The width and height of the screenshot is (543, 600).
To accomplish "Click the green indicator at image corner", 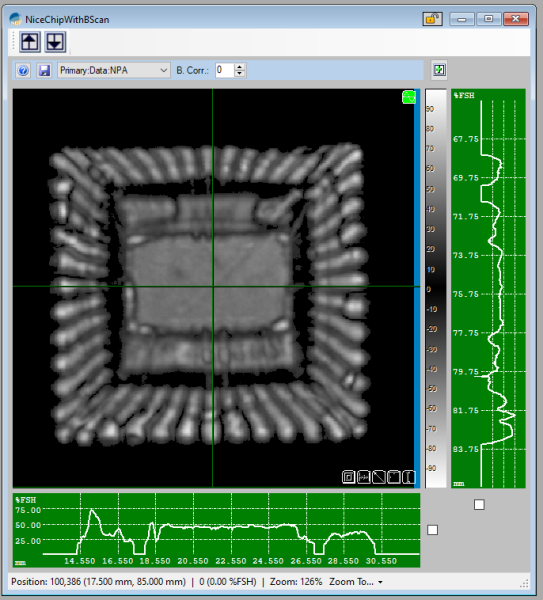I will (408, 97).
